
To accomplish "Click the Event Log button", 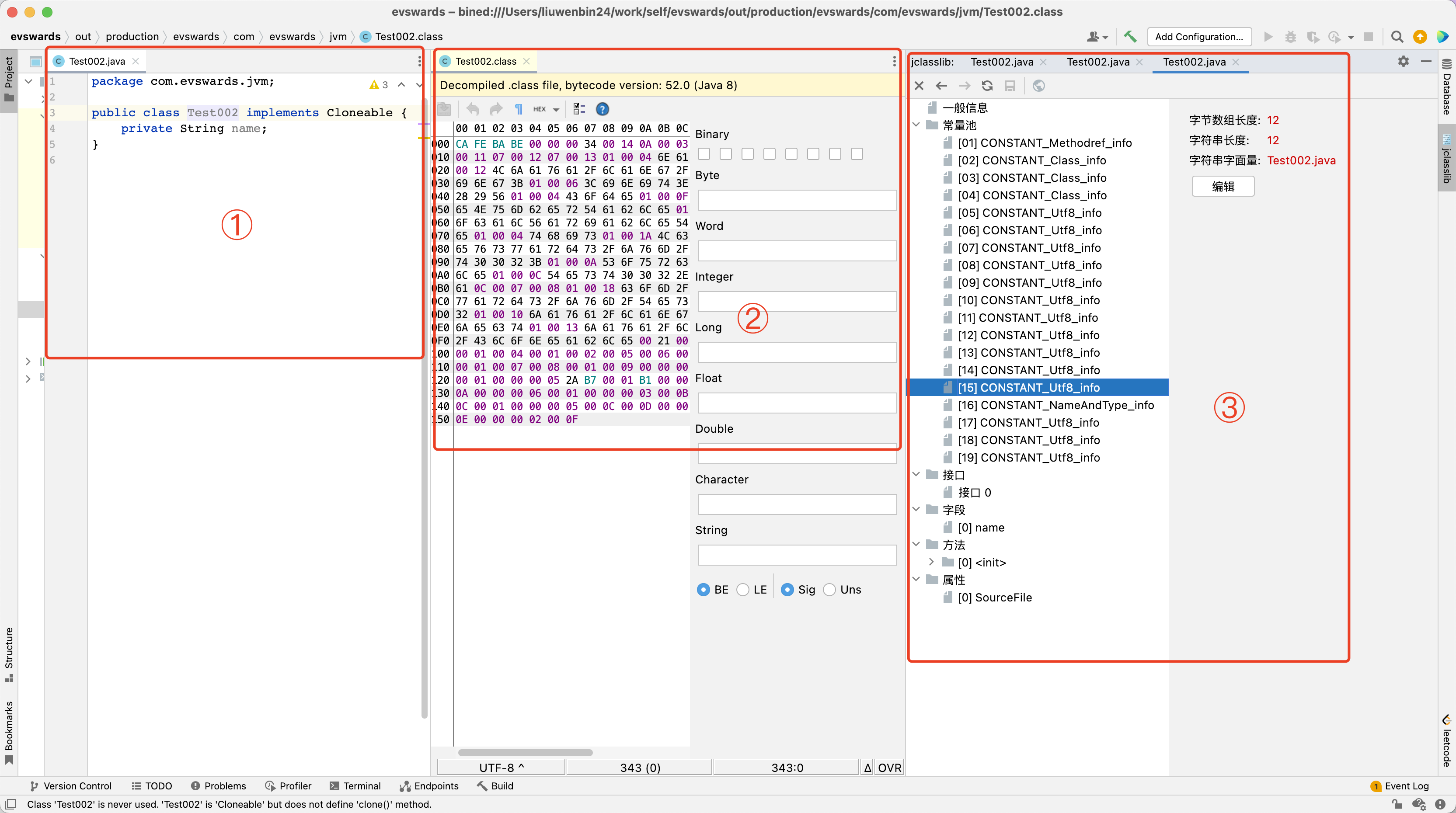I will 1400,786.
